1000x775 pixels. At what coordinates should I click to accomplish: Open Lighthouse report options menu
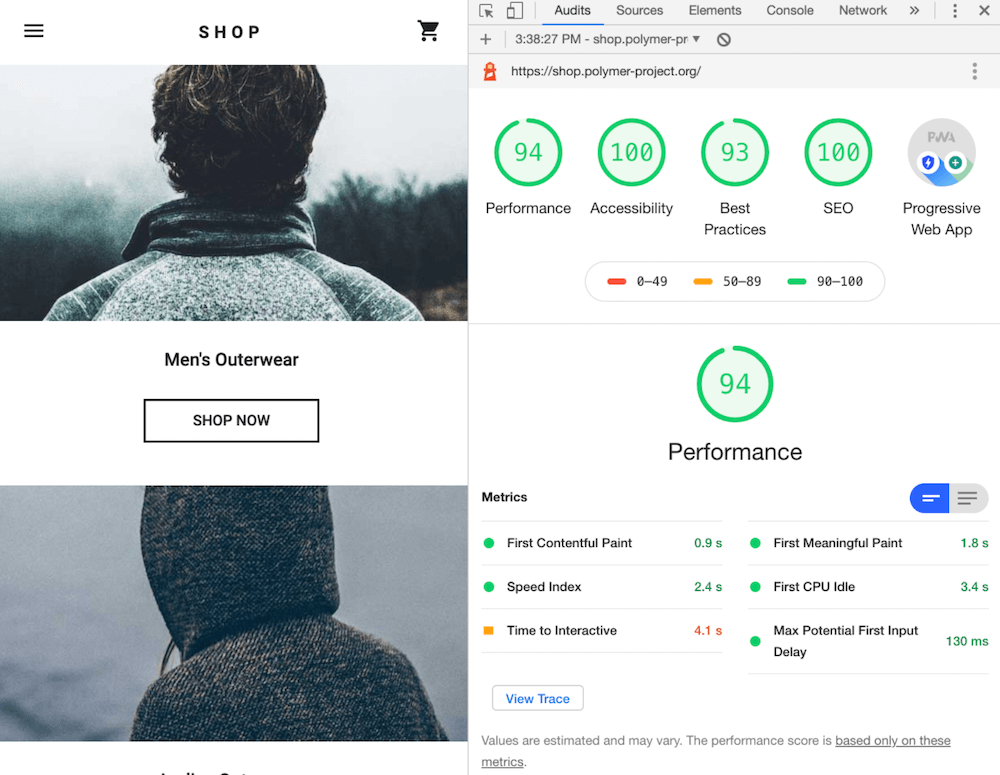click(974, 71)
